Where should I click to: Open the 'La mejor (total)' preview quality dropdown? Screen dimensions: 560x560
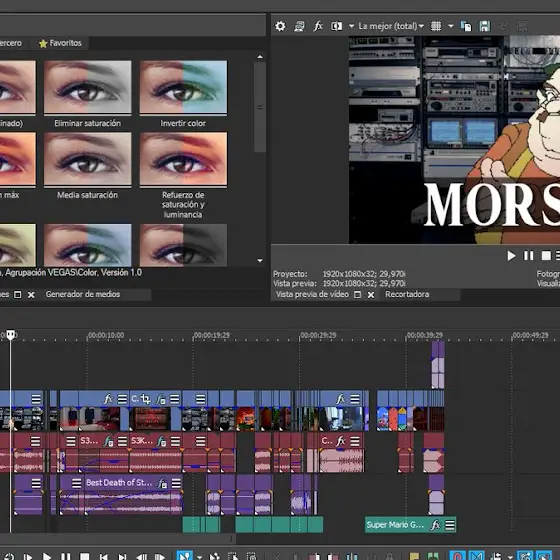tap(391, 26)
